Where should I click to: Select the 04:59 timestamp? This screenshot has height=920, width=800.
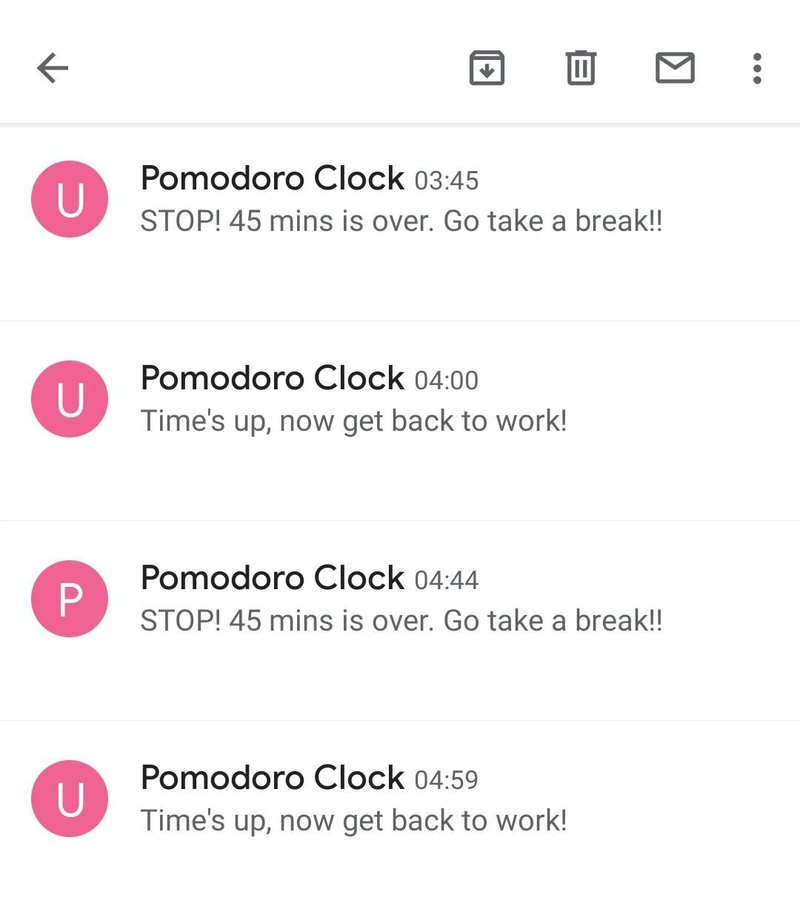tap(447, 780)
